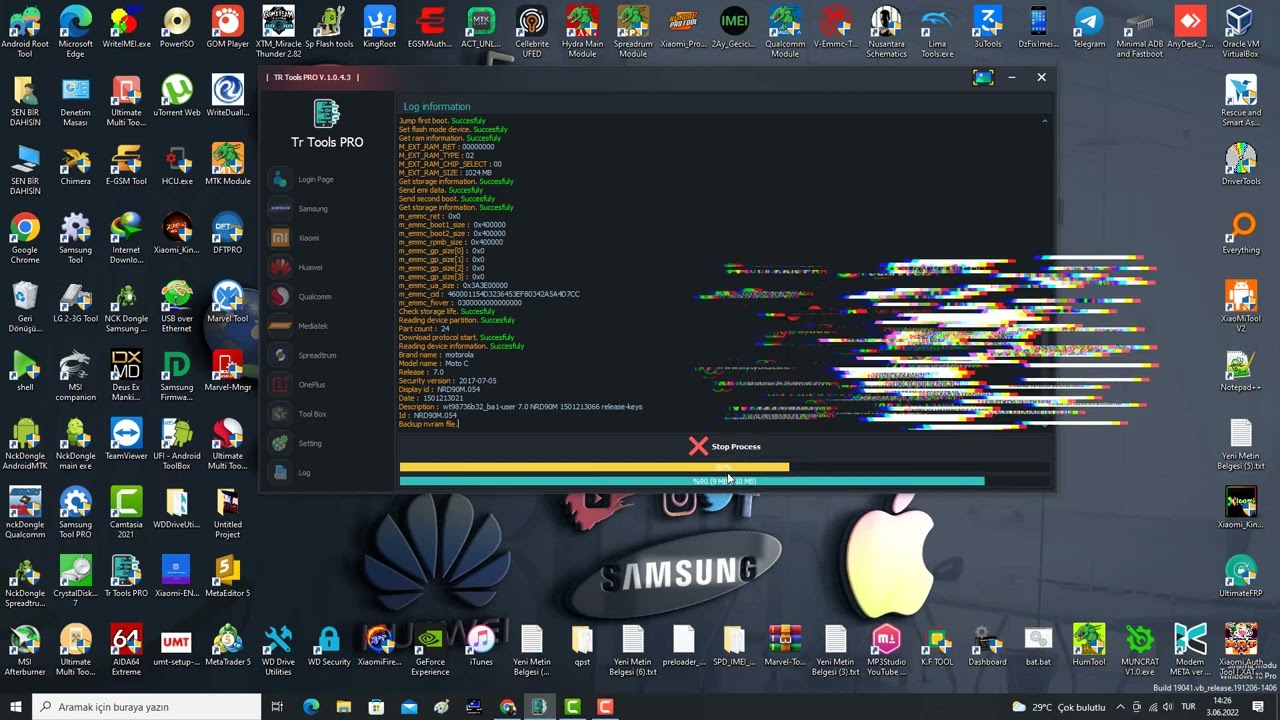Screen dimensions: 1280x720
Task: Open the Tr Tools PRO desktop shortcut
Action: pos(126,577)
